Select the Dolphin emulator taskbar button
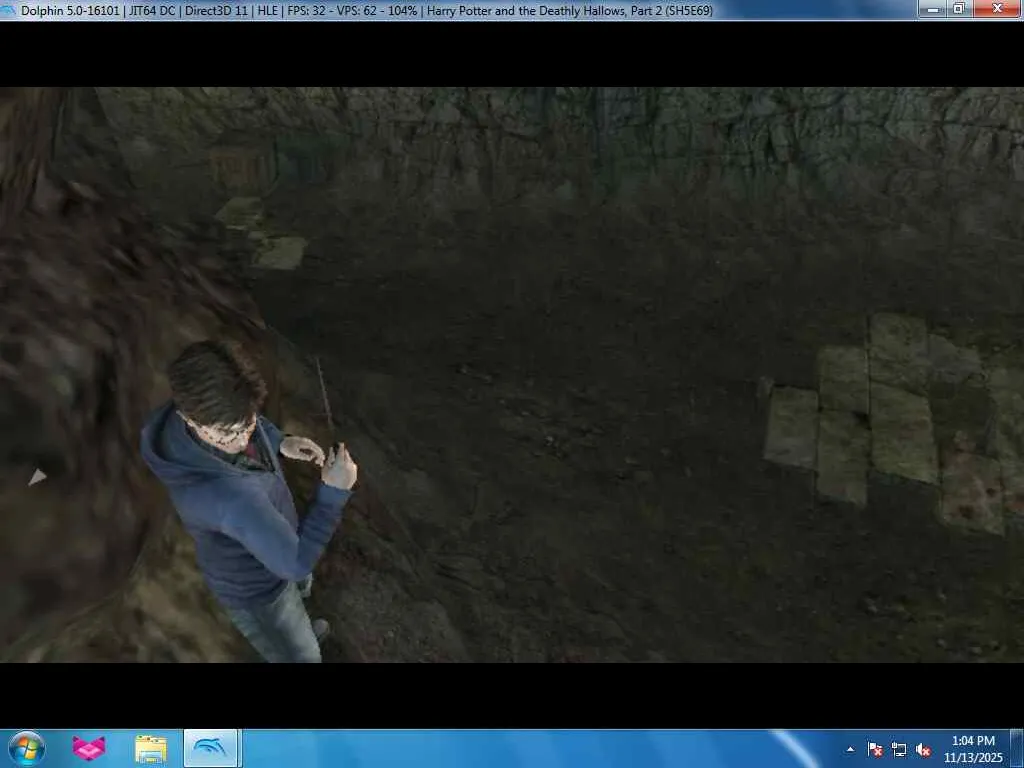 212,748
